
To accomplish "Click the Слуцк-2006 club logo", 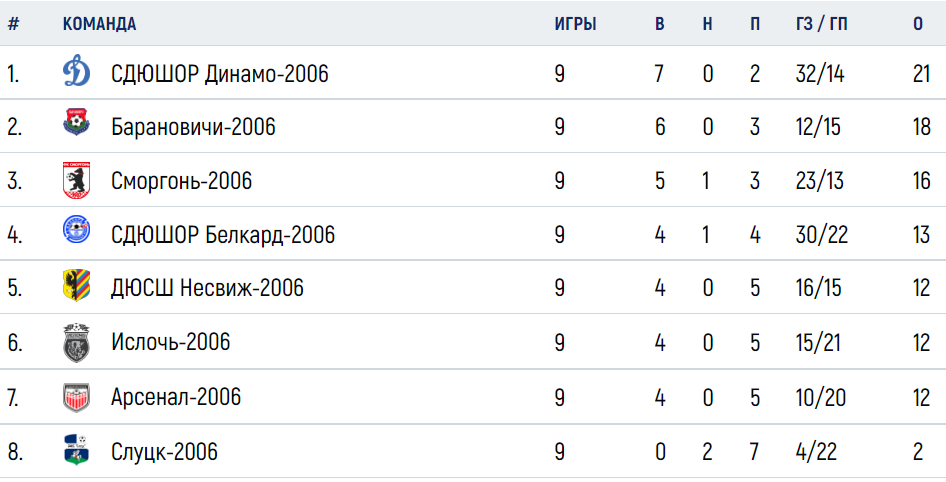I will coord(77,451).
